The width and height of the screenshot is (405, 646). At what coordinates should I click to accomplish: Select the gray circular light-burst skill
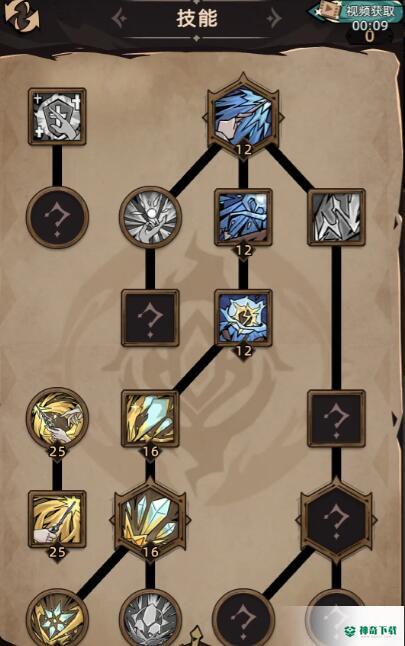pyautogui.click(x=150, y=217)
